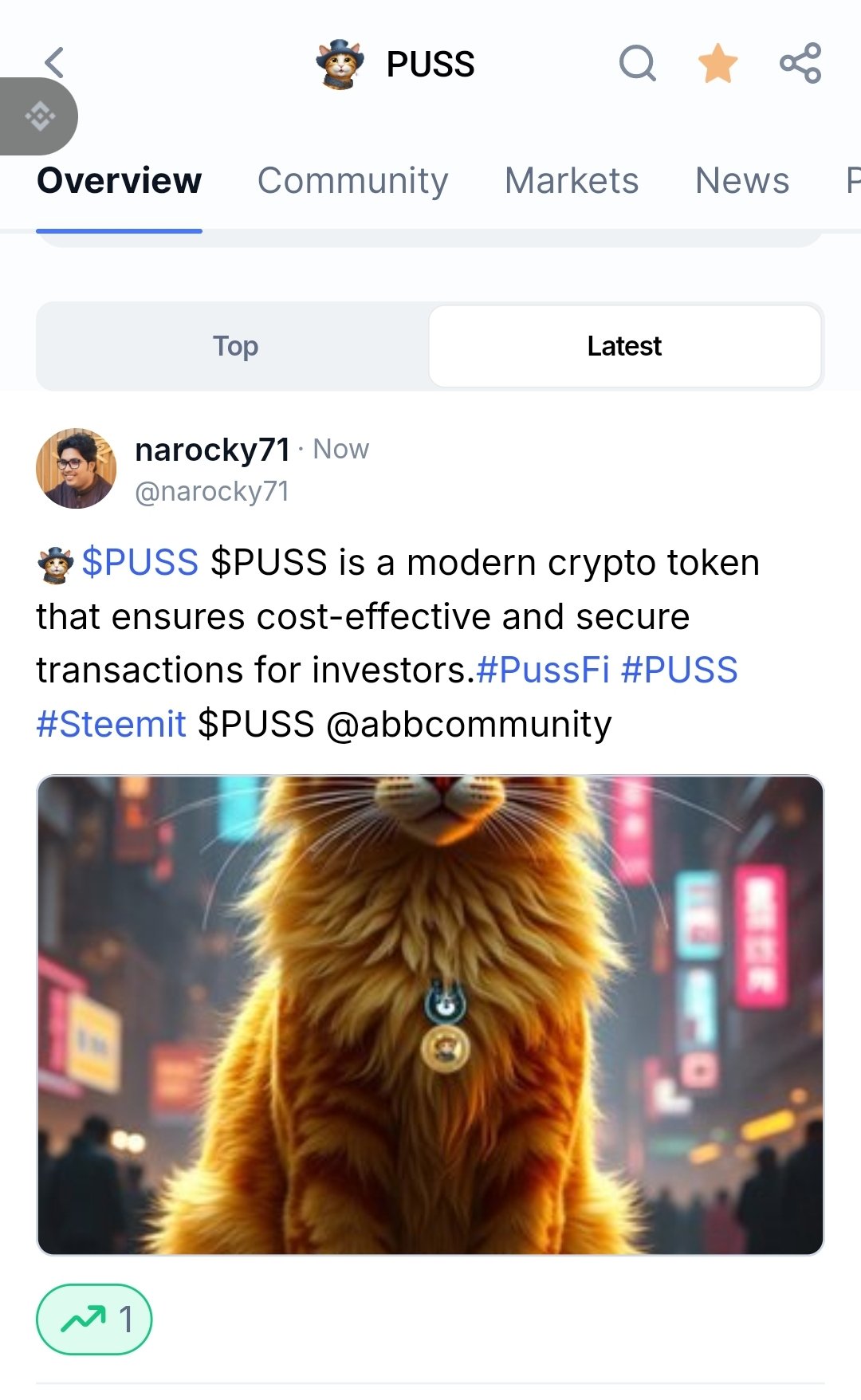Tap the PUSS cat logo in header
Image resolution: width=861 pixels, height=1400 pixels.
[340, 64]
